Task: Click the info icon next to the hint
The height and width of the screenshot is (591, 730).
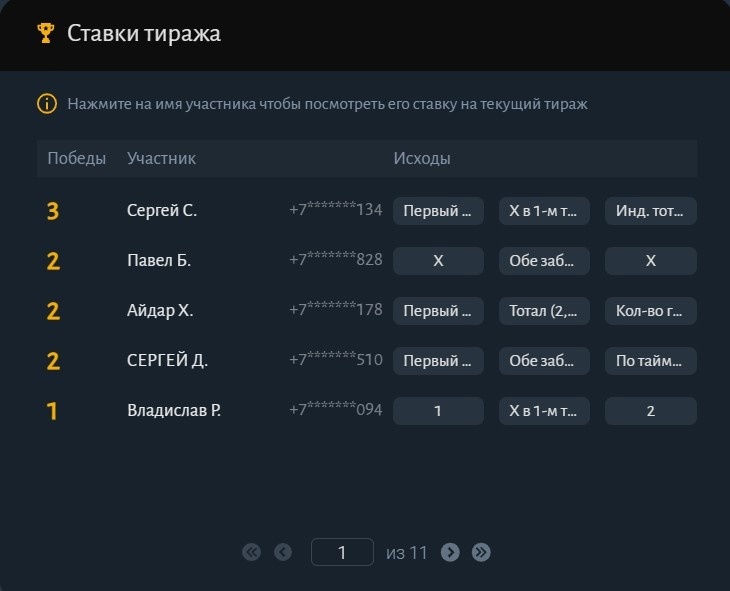Action: click(47, 103)
